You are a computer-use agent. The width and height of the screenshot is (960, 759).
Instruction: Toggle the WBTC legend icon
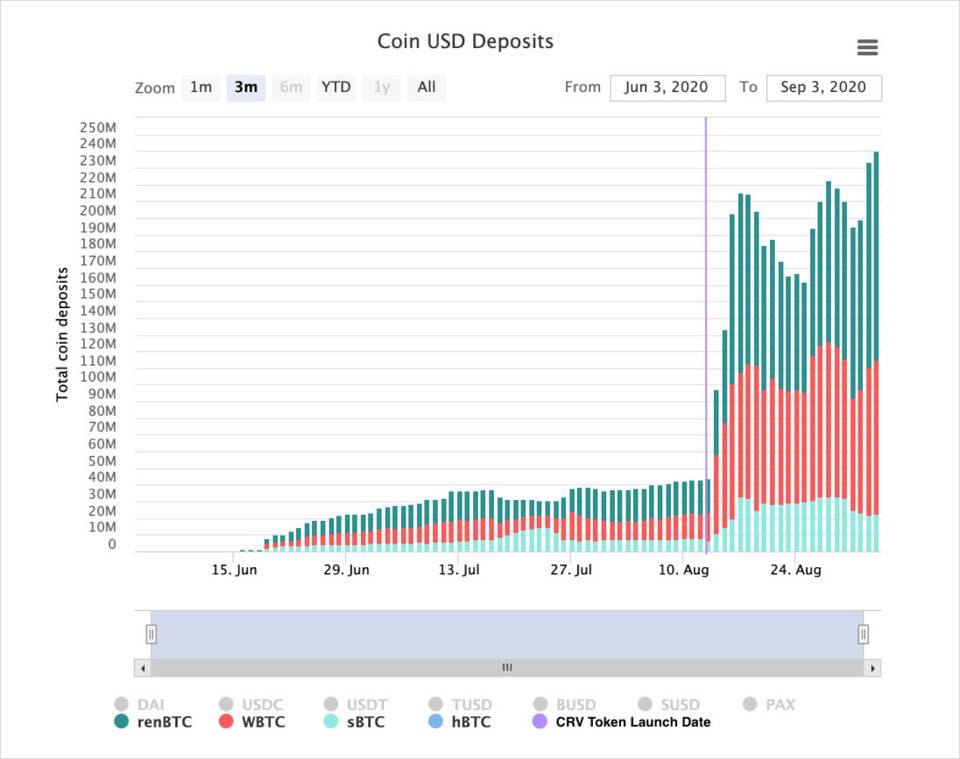(228, 722)
